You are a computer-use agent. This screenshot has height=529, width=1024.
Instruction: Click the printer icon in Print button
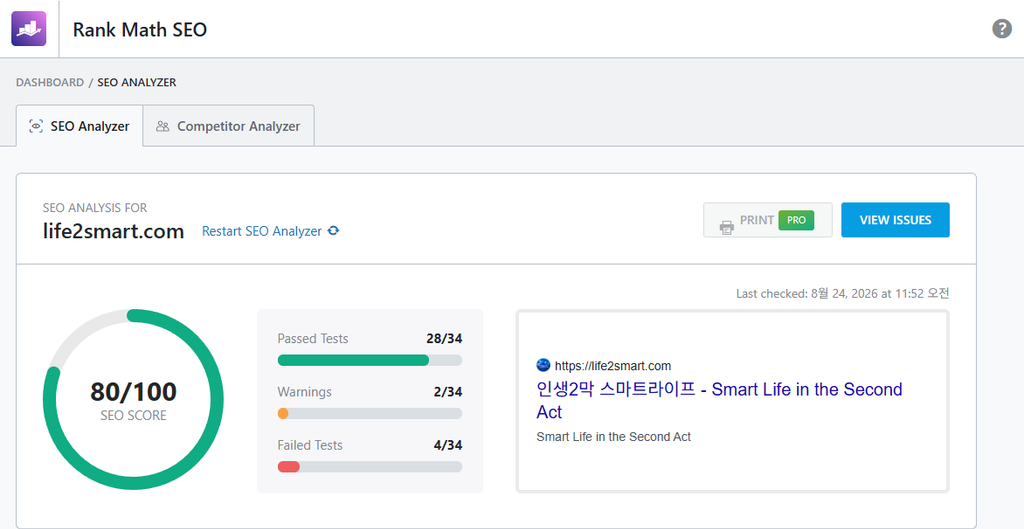pos(726,227)
